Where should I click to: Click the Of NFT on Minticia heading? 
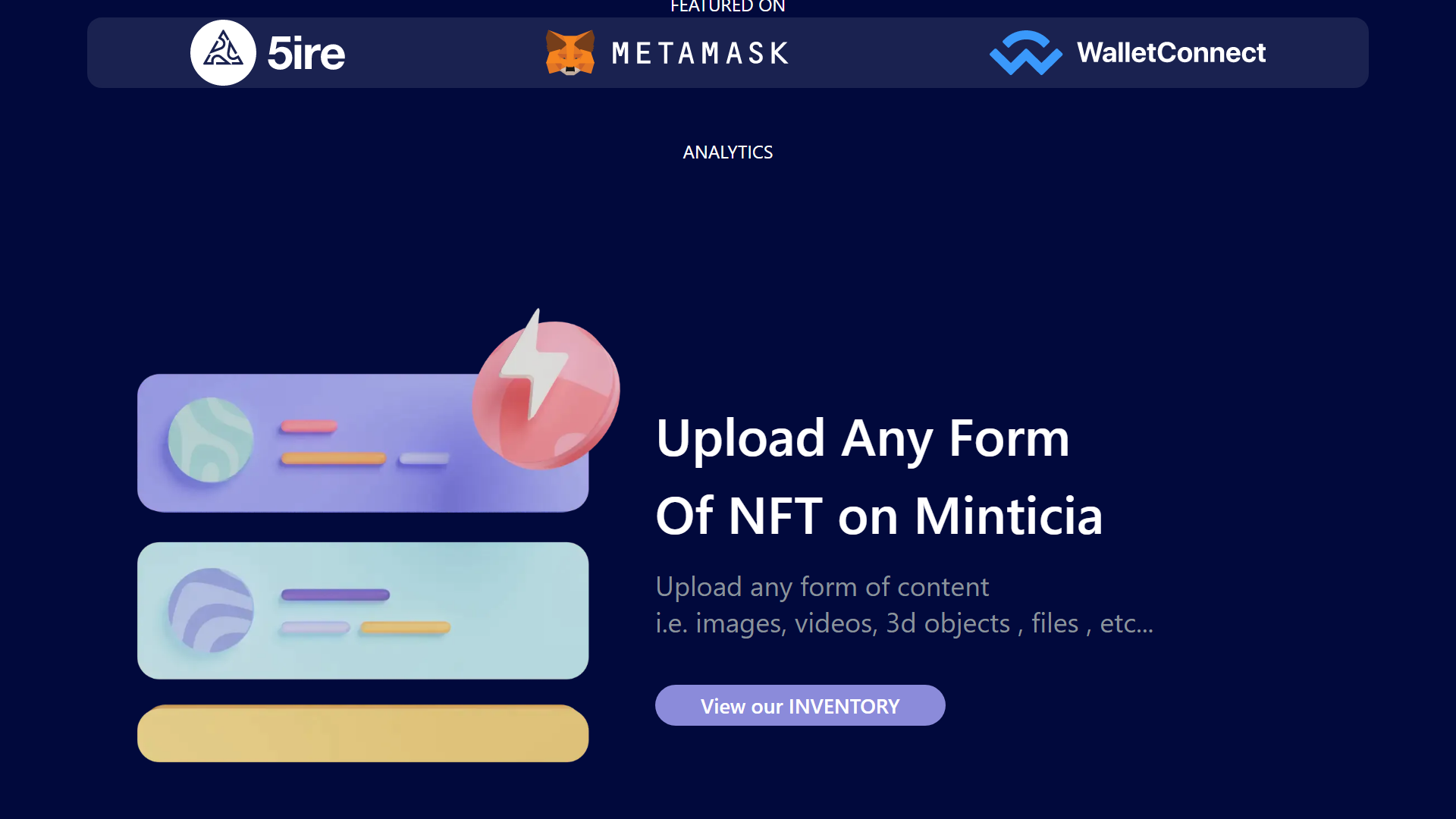[x=878, y=516]
